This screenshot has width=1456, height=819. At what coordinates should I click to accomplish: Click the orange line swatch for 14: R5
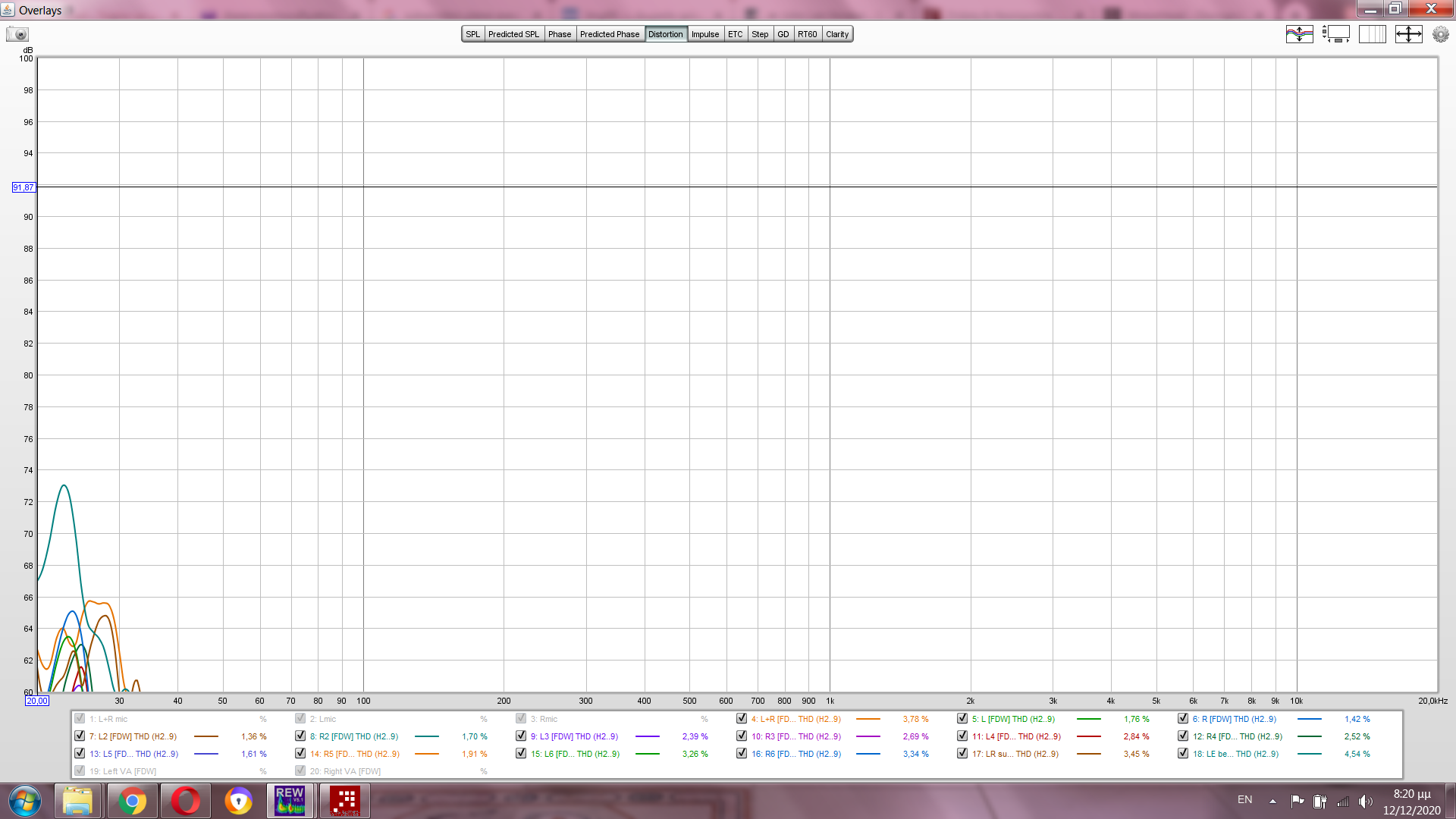click(x=427, y=754)
